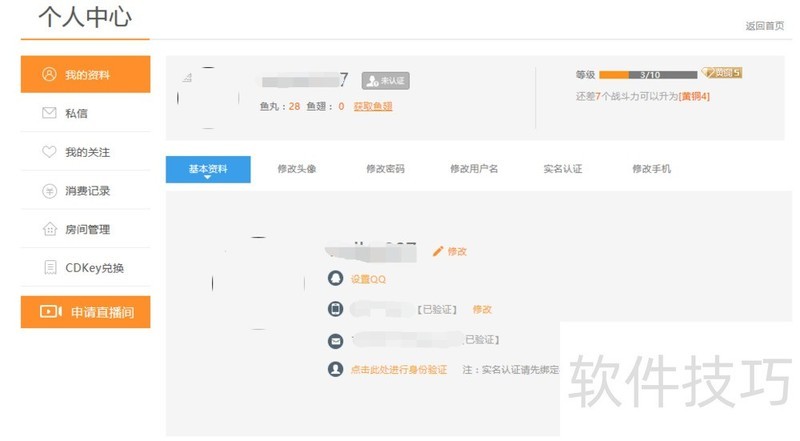Click the email envelope icon in profile
Viewport: 800px width, 441px height.
335,340
